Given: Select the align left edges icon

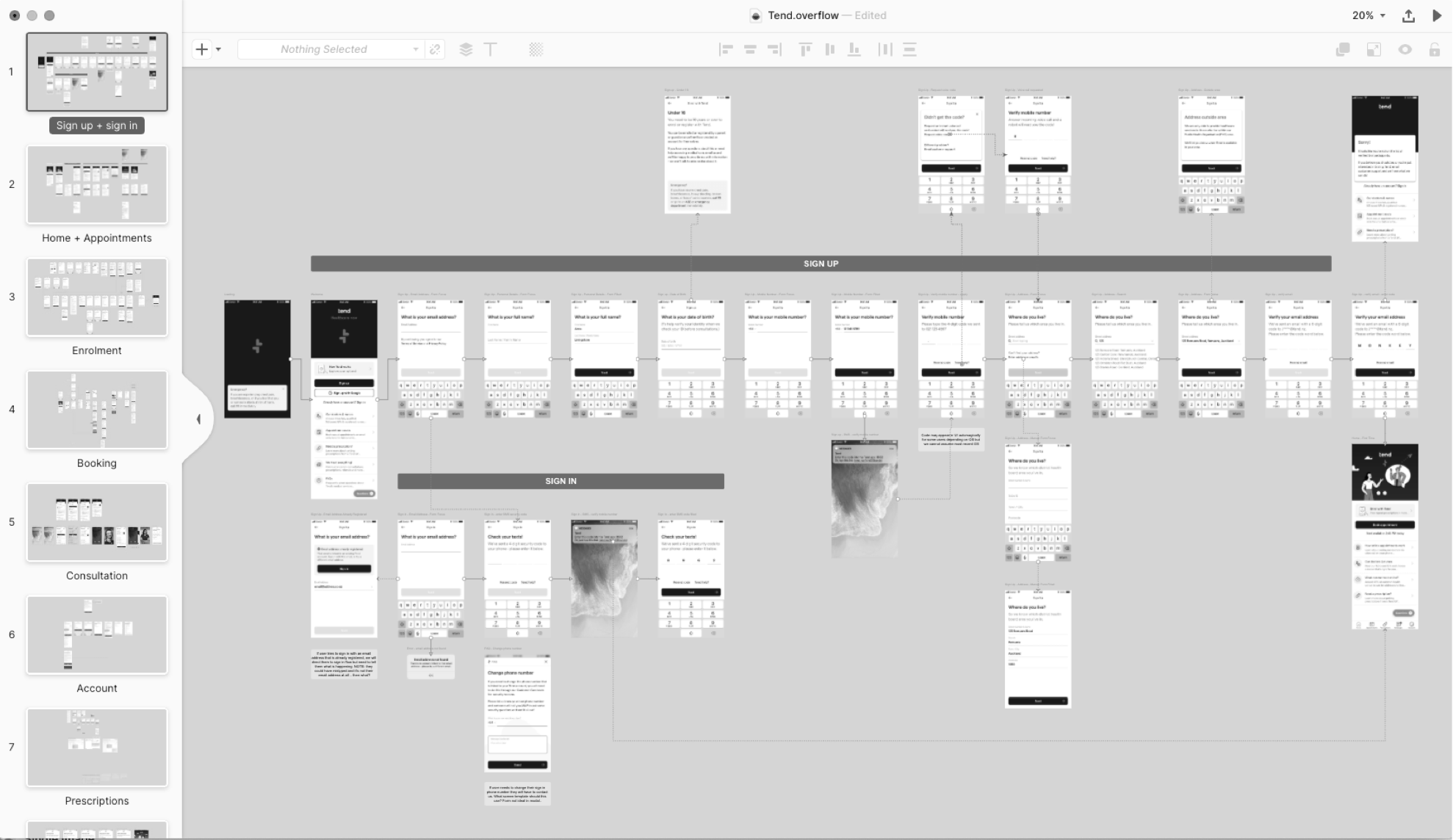Looking at the screenshot, I should [x=726, y=49].
